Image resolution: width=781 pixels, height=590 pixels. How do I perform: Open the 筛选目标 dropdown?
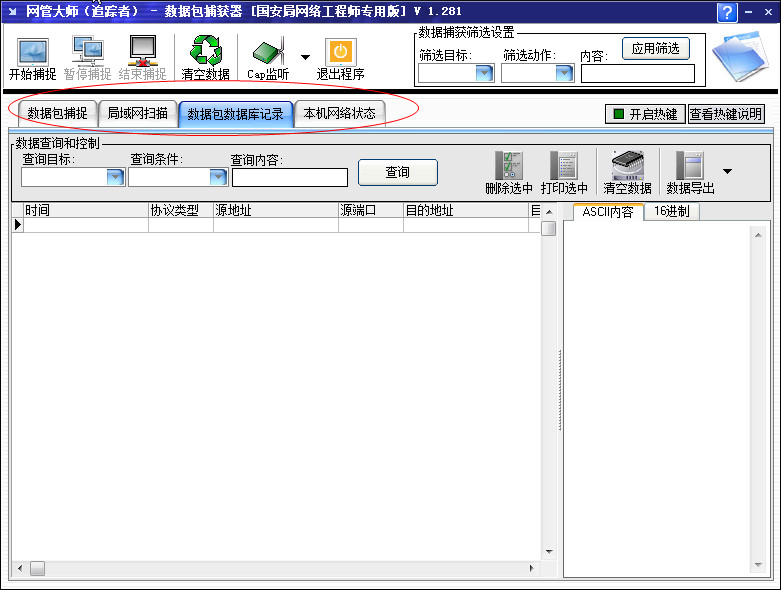pyautogui.click(x=484, y=73)
